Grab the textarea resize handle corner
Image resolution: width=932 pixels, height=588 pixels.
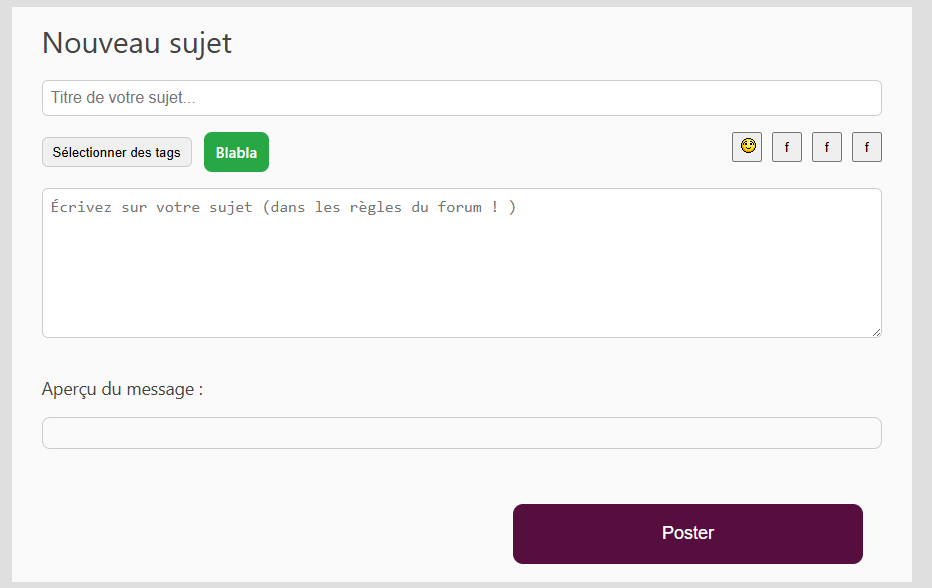(876, 332)
